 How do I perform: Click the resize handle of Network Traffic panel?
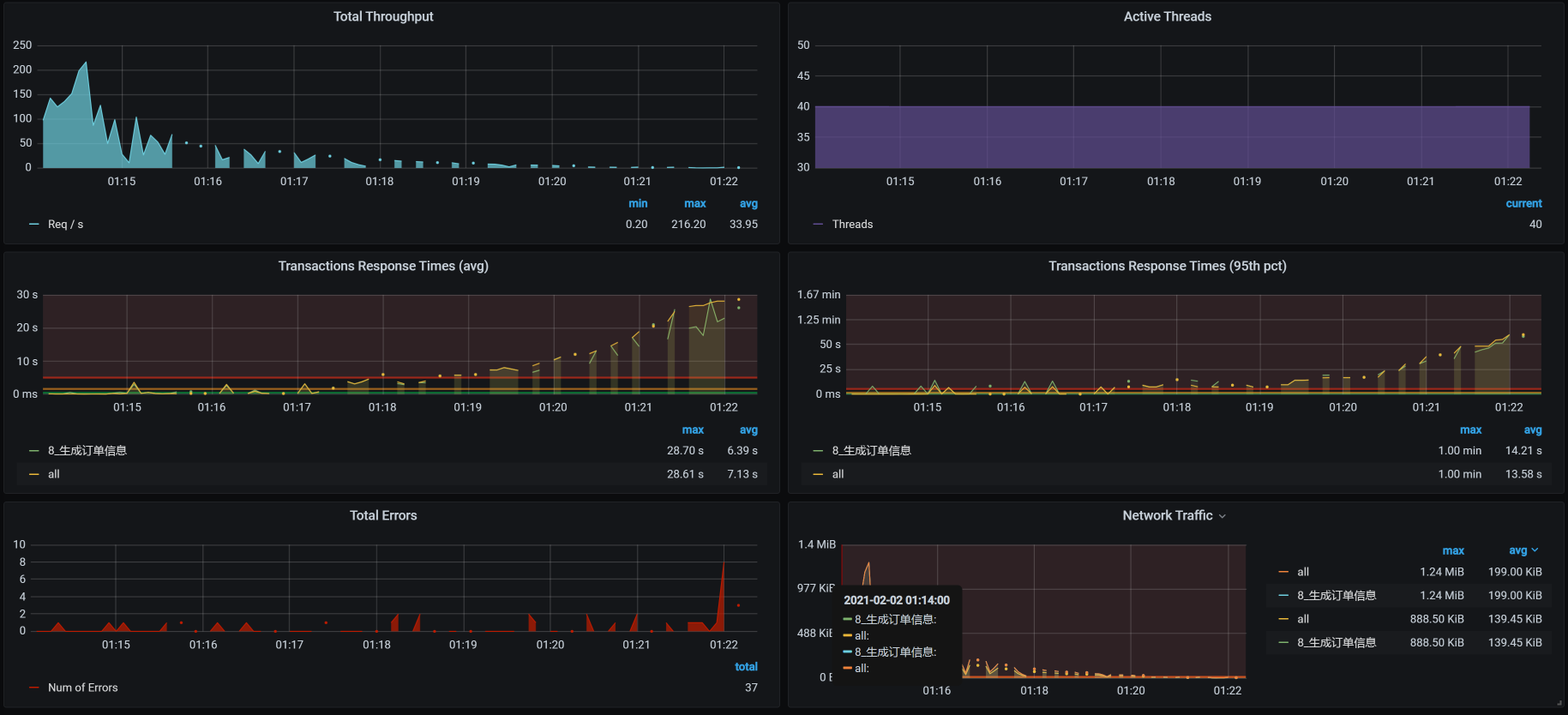tap(1559, 703)
